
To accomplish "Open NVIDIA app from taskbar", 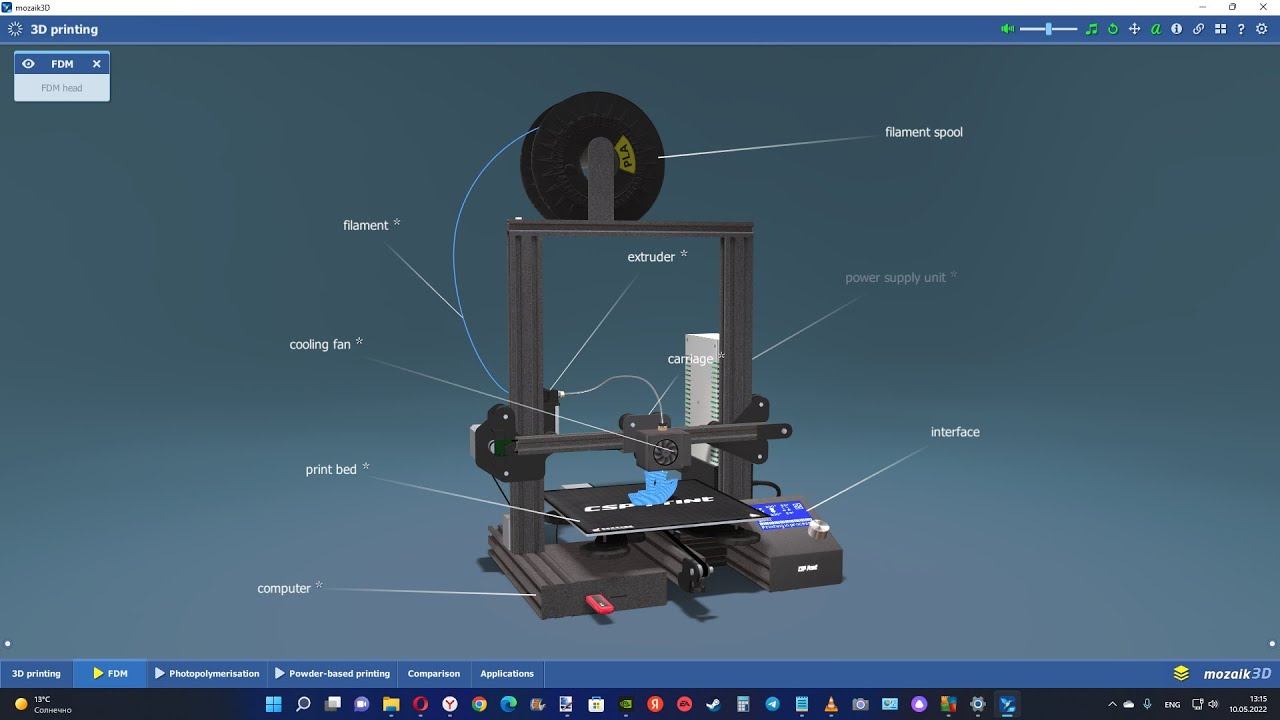I will [x=626, y=704].
